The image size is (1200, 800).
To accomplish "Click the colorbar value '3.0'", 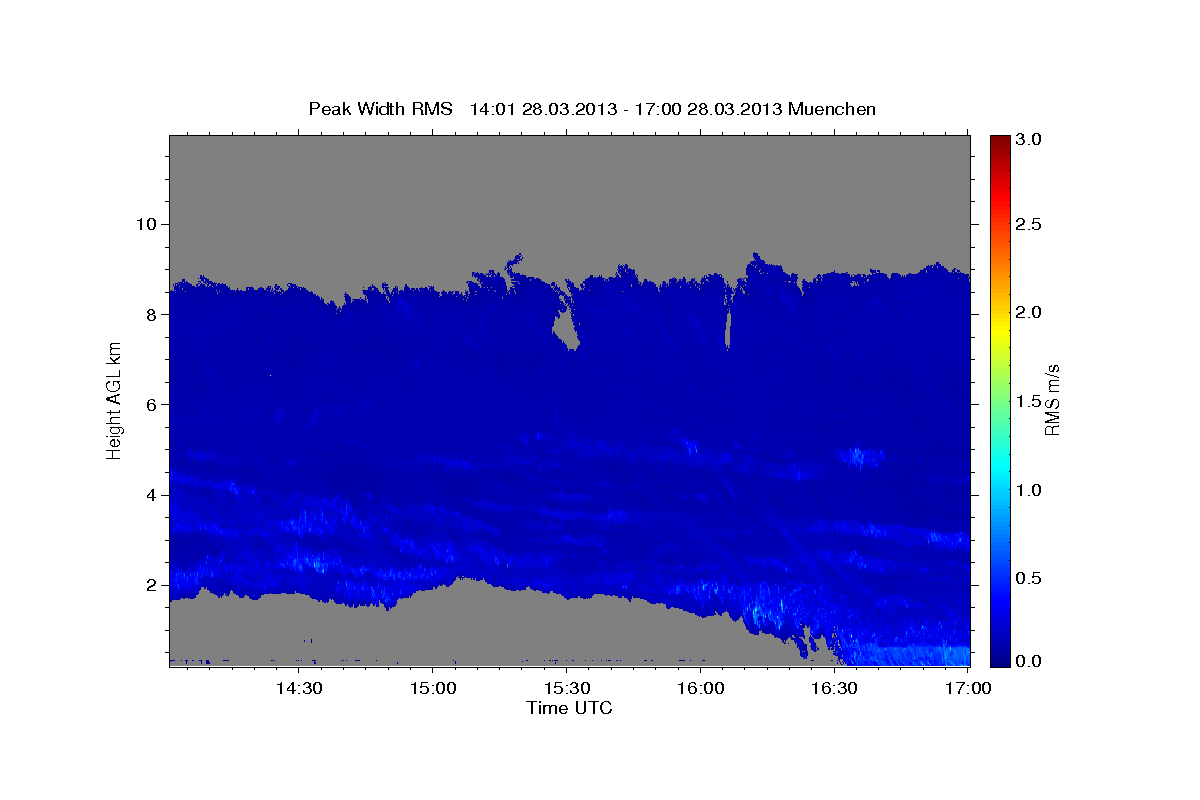I will pos(1027,139).
